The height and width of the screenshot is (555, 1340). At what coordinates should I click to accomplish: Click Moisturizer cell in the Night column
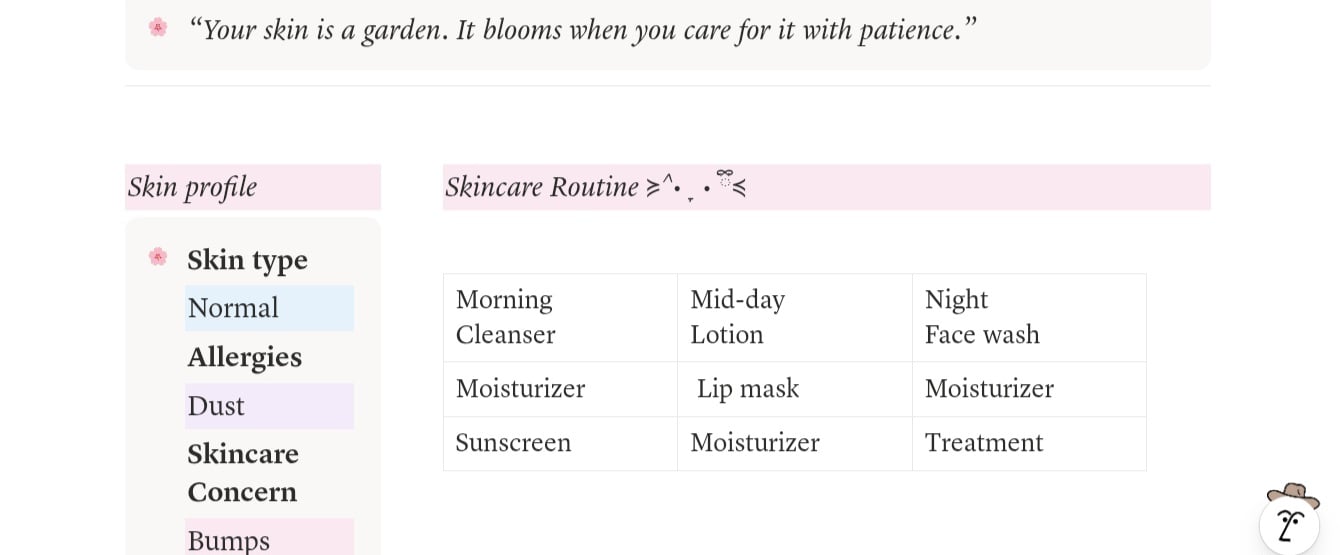tap(1028, 389)
